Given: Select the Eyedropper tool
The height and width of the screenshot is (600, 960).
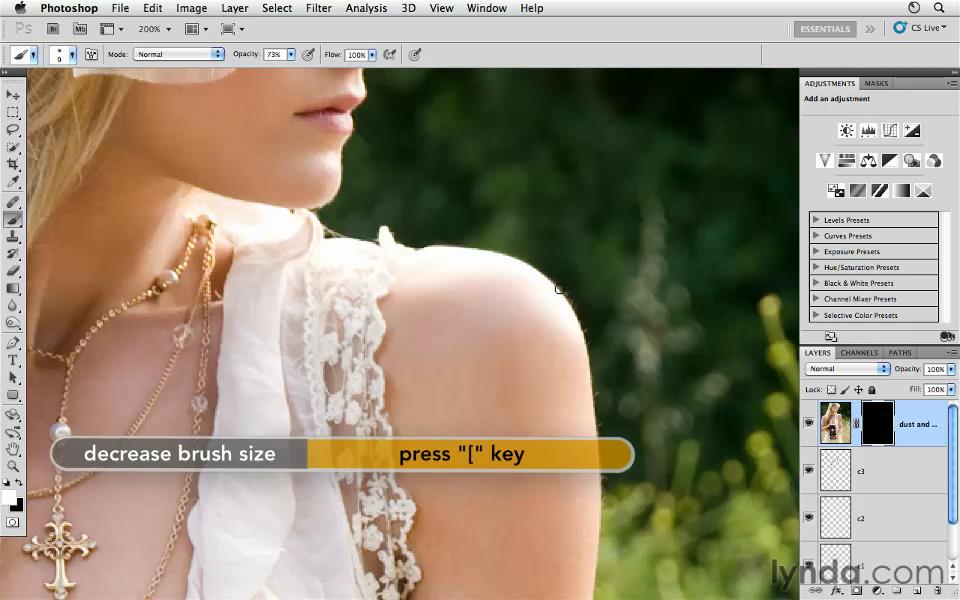Looking at the screenshot, I should point(13,181).
